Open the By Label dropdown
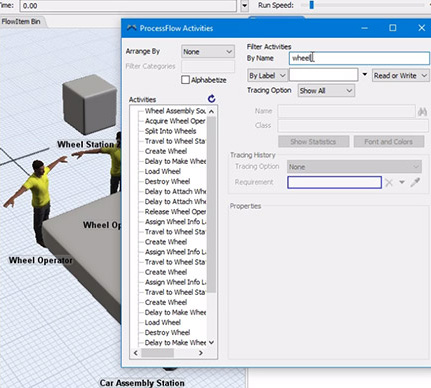This screenshot has height=388, width=431. (267, 76)
